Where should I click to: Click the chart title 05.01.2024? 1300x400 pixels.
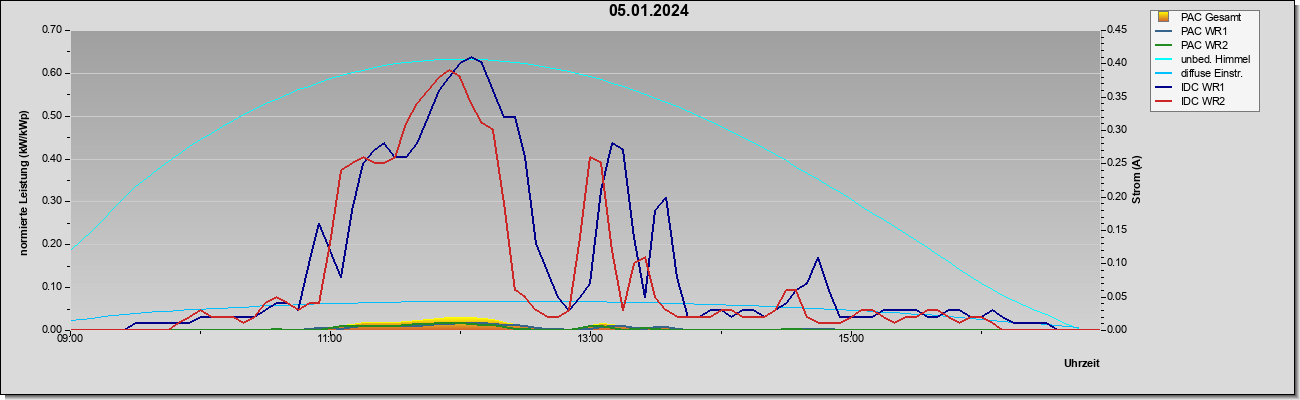click(x=649, y=11)
